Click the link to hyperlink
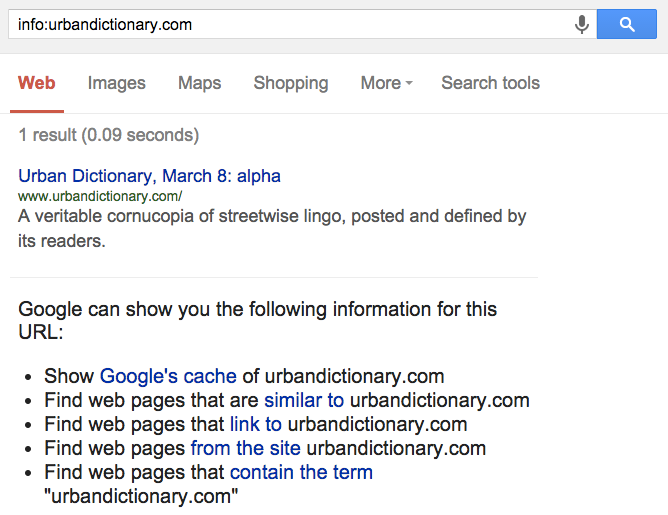Screen dimensions: 668x515 256,424
